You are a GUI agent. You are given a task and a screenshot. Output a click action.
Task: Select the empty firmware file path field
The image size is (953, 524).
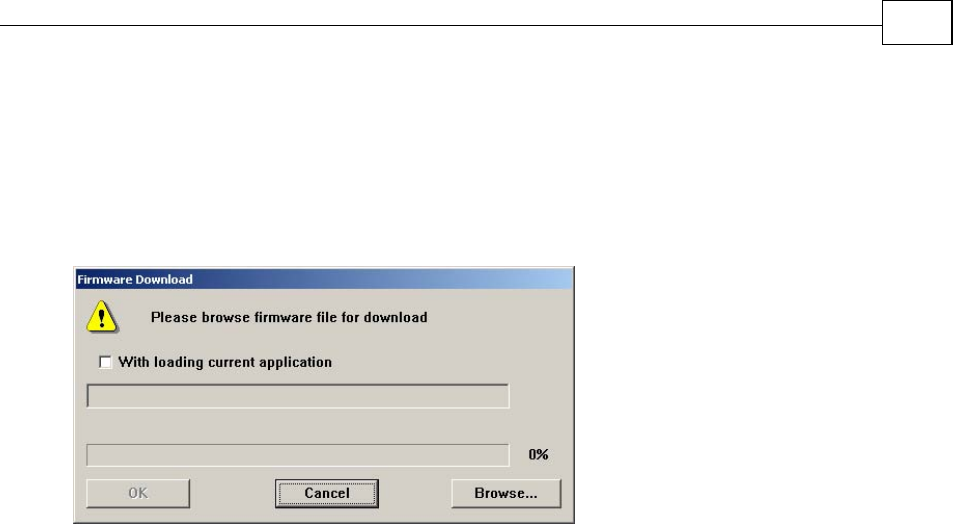298,396
